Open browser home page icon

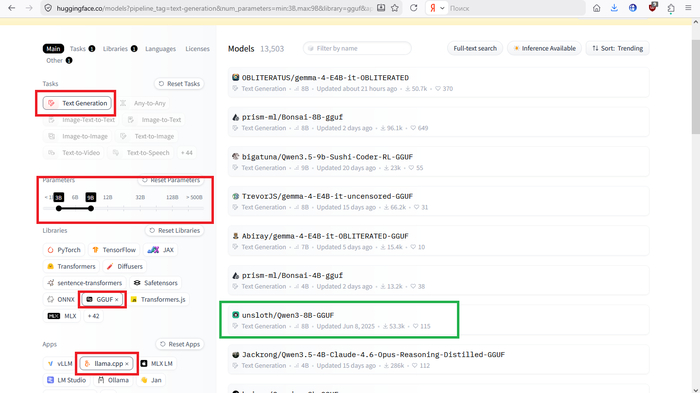(x=596, y=8)
